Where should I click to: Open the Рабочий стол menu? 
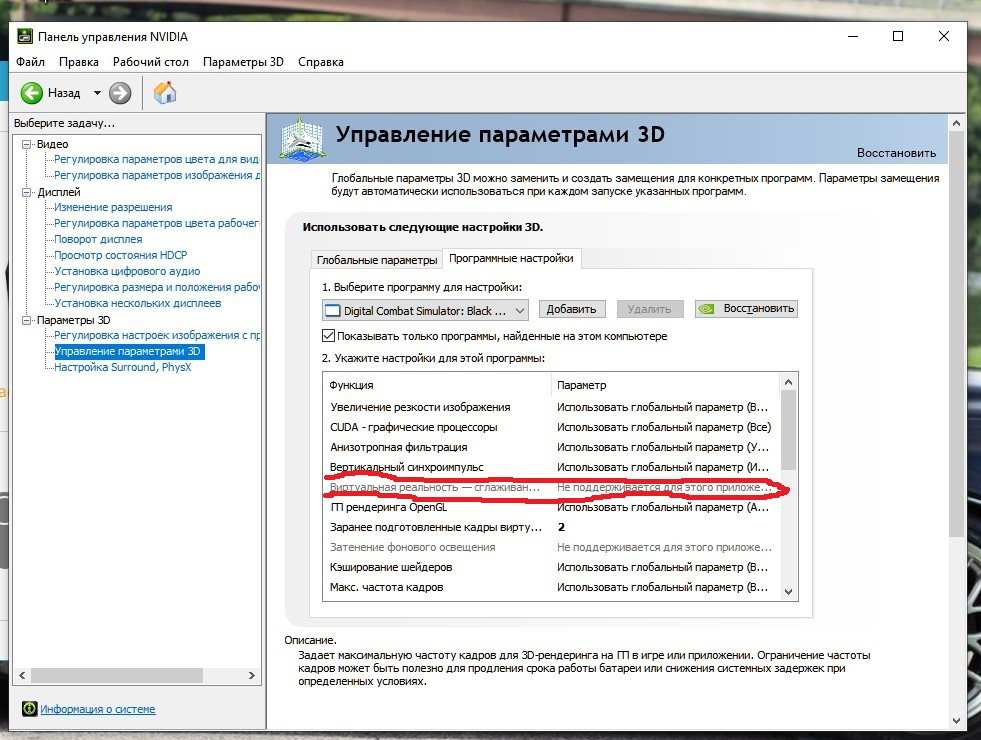pyautogui.click(x=151, y=62)
